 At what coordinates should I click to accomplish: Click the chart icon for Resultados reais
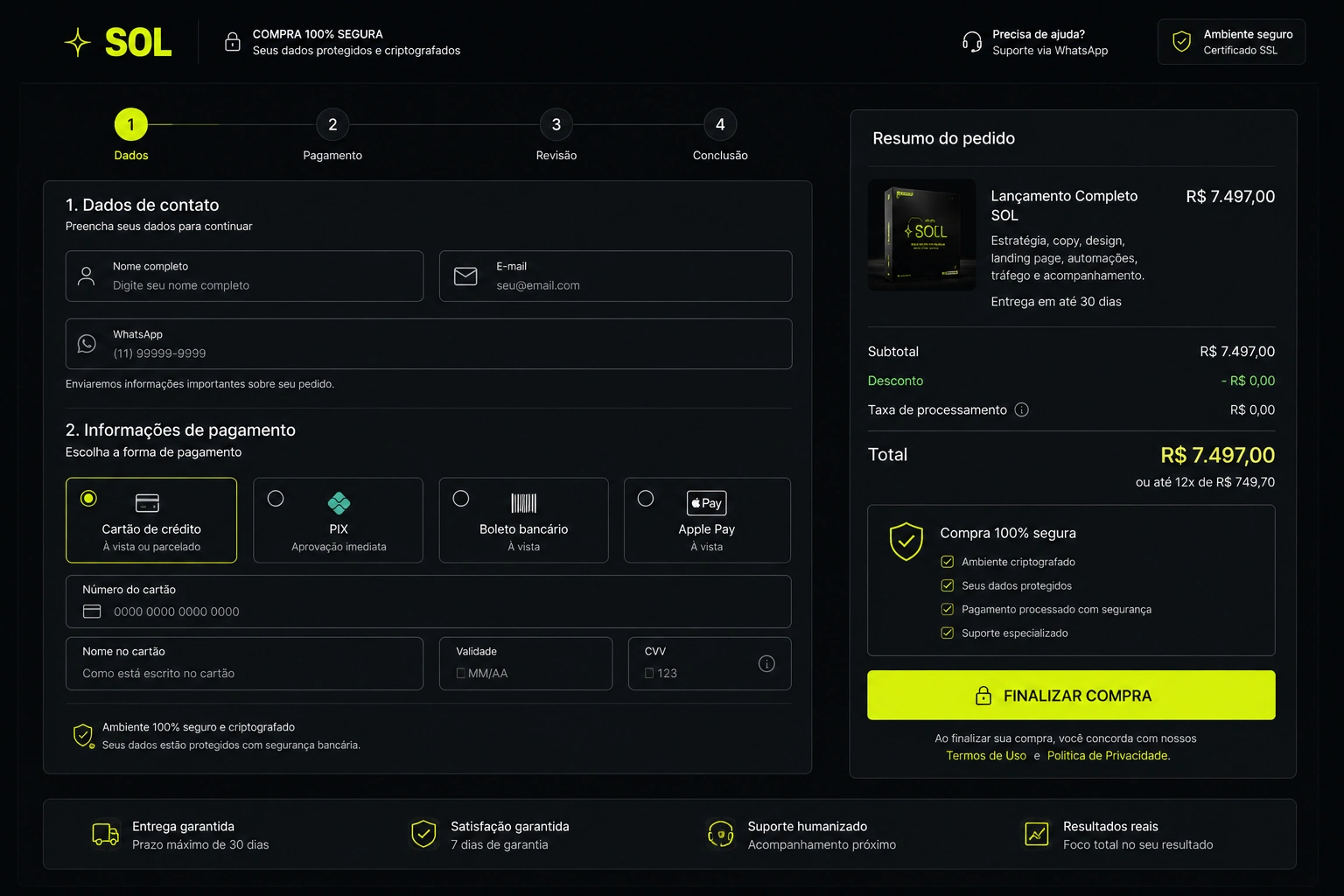click(x=1037, y=835)
